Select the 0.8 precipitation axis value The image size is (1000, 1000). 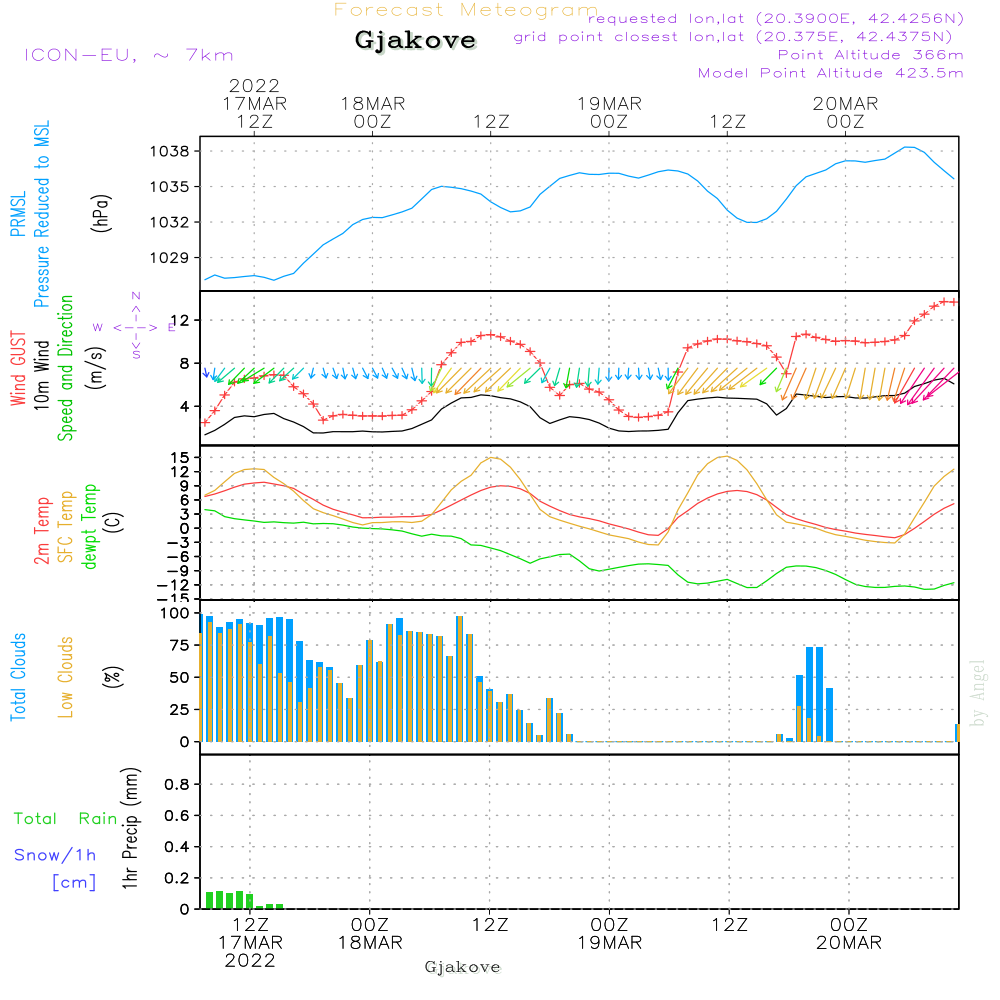(x=177, y=784)
